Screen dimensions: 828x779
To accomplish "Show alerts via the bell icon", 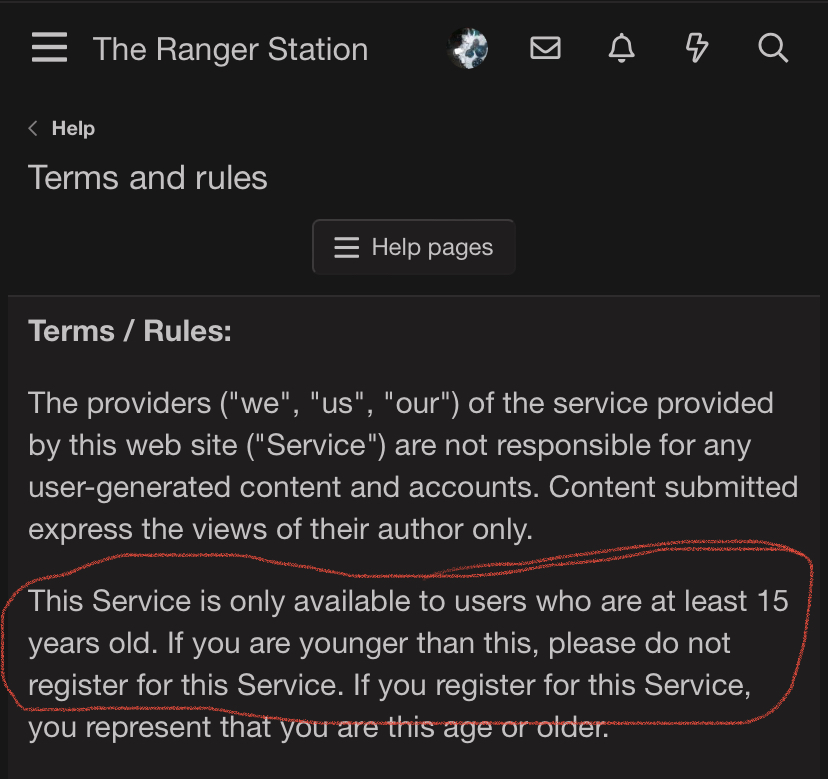I will (621, 48).
